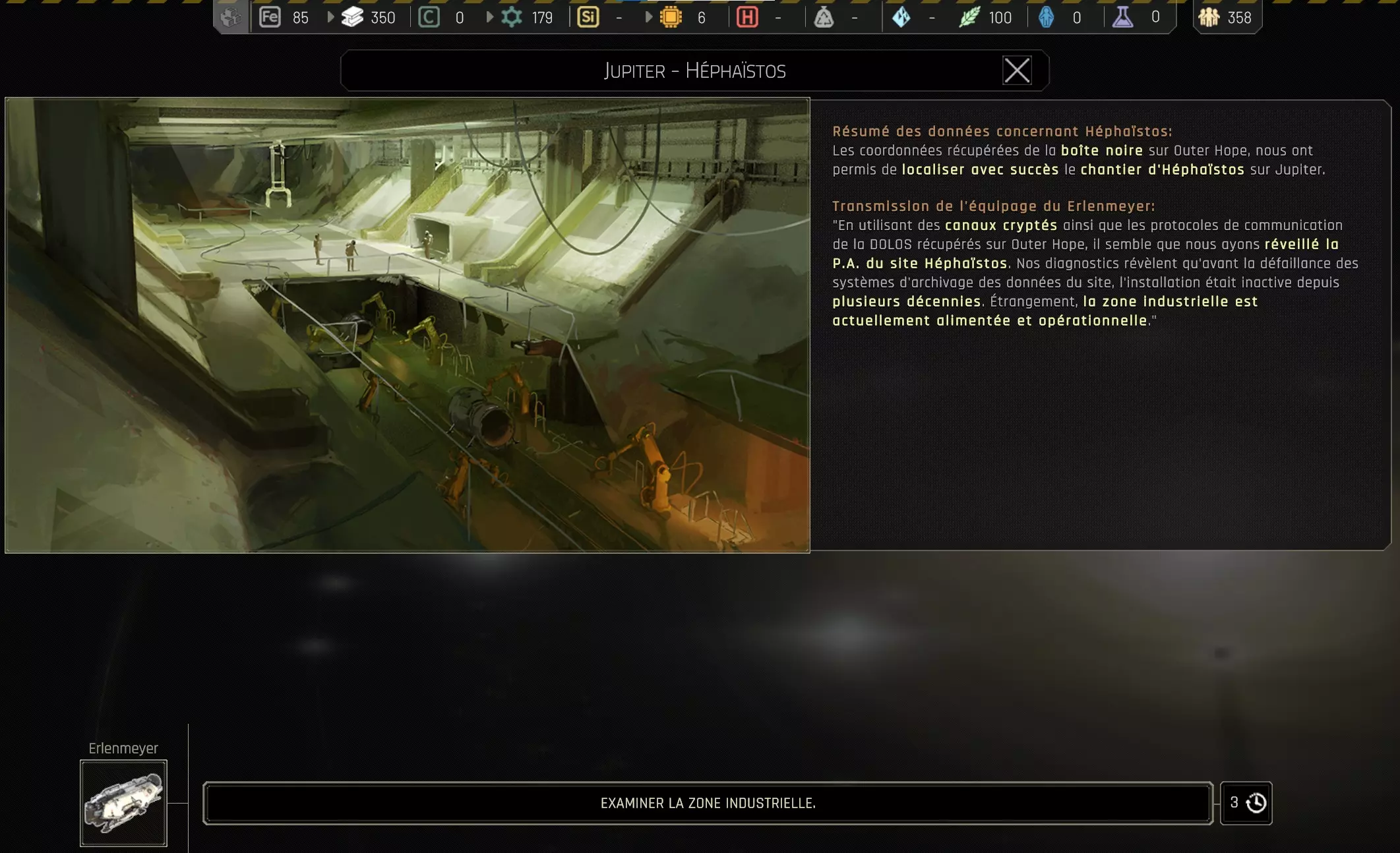Expand the arrow between iron and ingots
Image resolution: width=1400 pixels, height=853 pixels.
(x=330, y=17)
